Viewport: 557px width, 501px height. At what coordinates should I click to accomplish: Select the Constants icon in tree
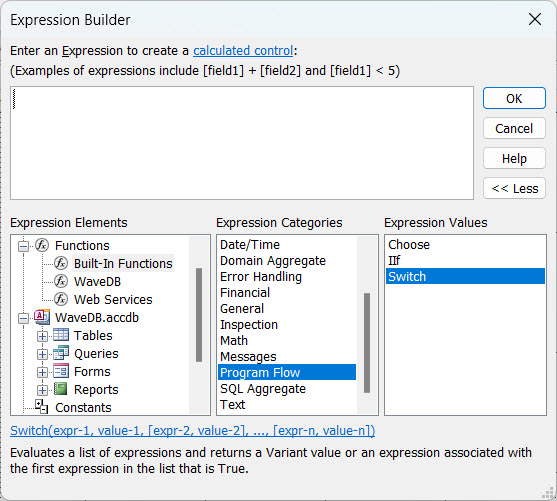click(x=42, y=407)
